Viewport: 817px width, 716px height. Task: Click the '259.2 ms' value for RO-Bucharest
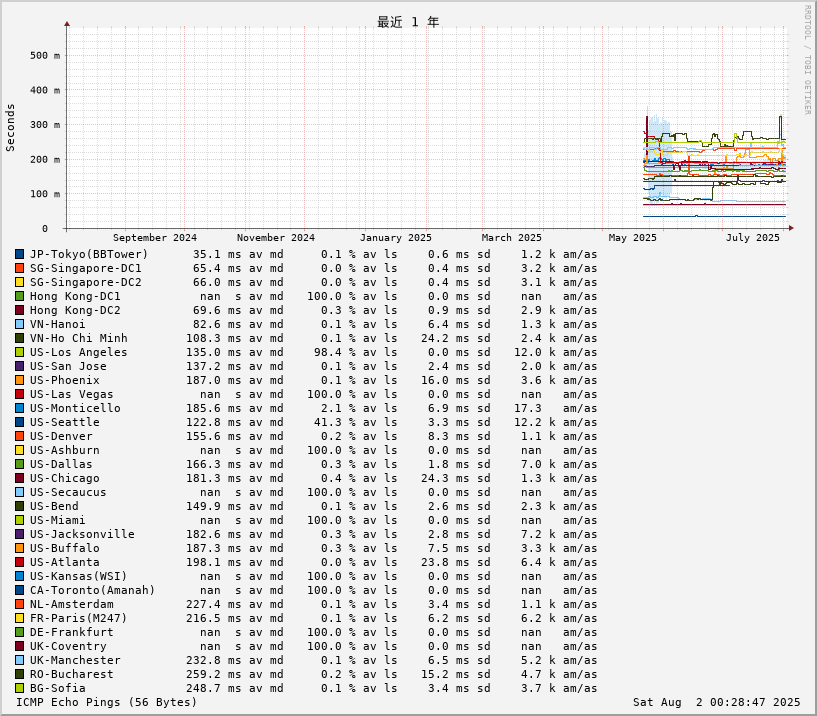point(214,674)
